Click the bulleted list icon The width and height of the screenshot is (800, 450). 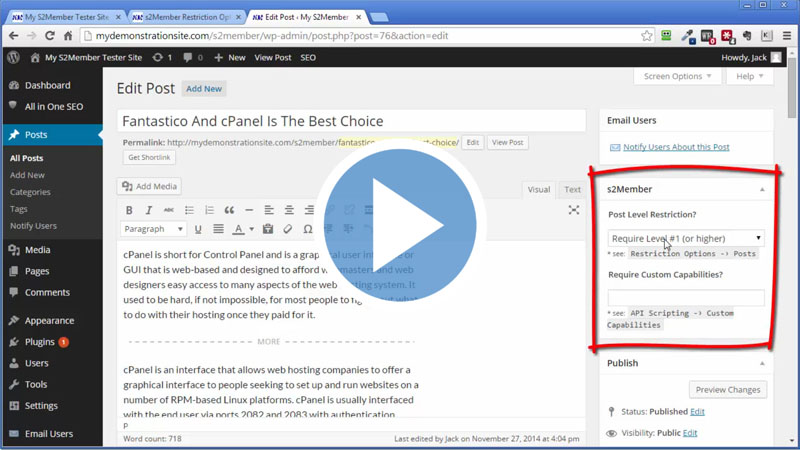pyautogui.click(x=189, y=210)
